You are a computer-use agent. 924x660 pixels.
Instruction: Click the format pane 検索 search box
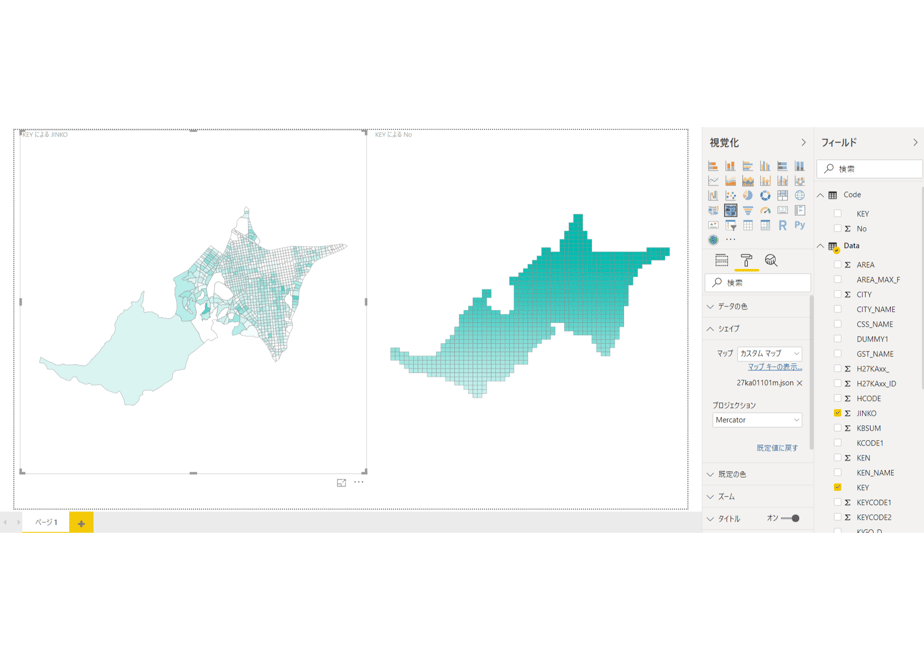[758, 283]
